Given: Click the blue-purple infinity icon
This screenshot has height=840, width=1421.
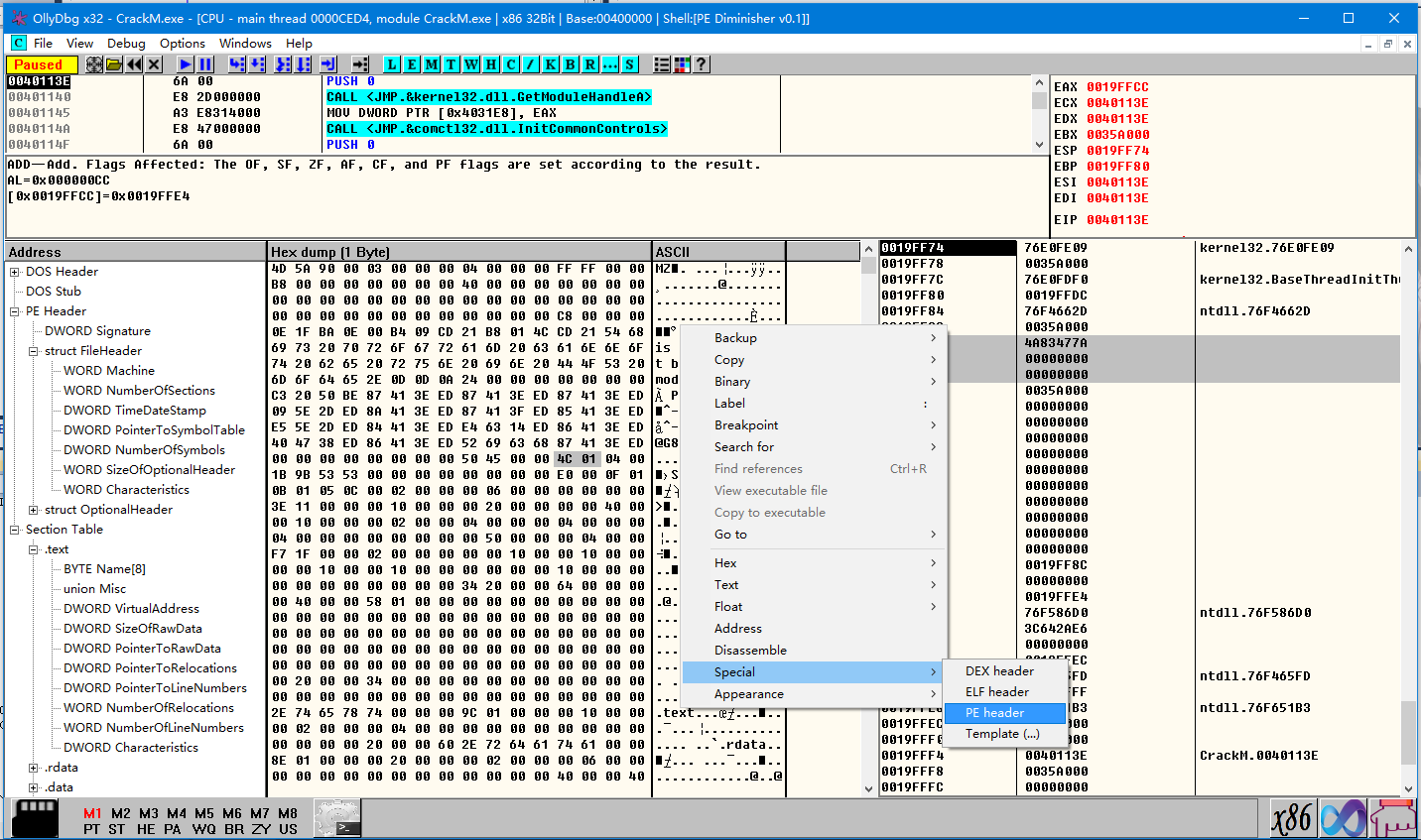Looking at the screenshot, I should (x=1343, y=819).
